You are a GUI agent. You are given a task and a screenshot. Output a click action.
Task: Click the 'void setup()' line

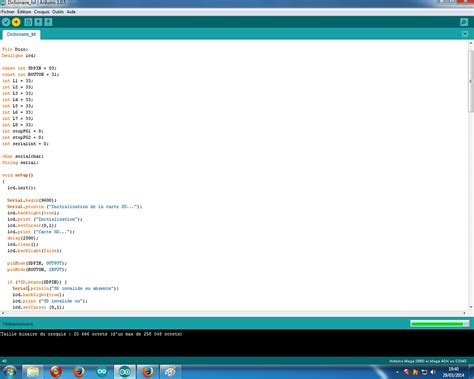18,175
